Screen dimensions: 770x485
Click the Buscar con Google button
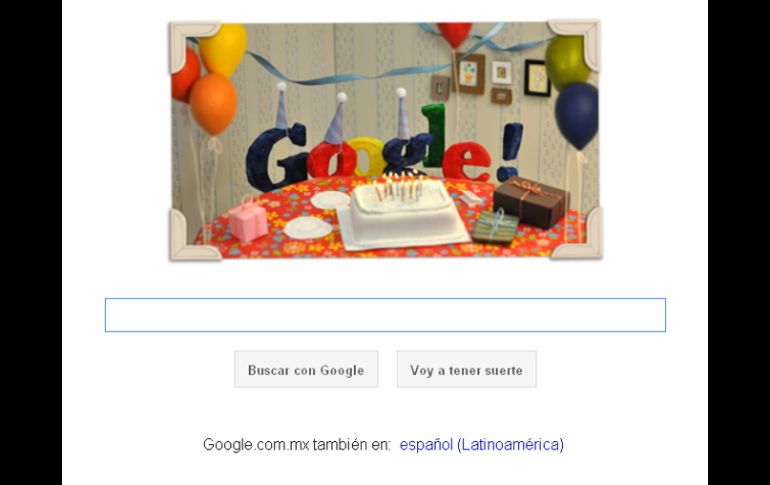pos(306,369)
